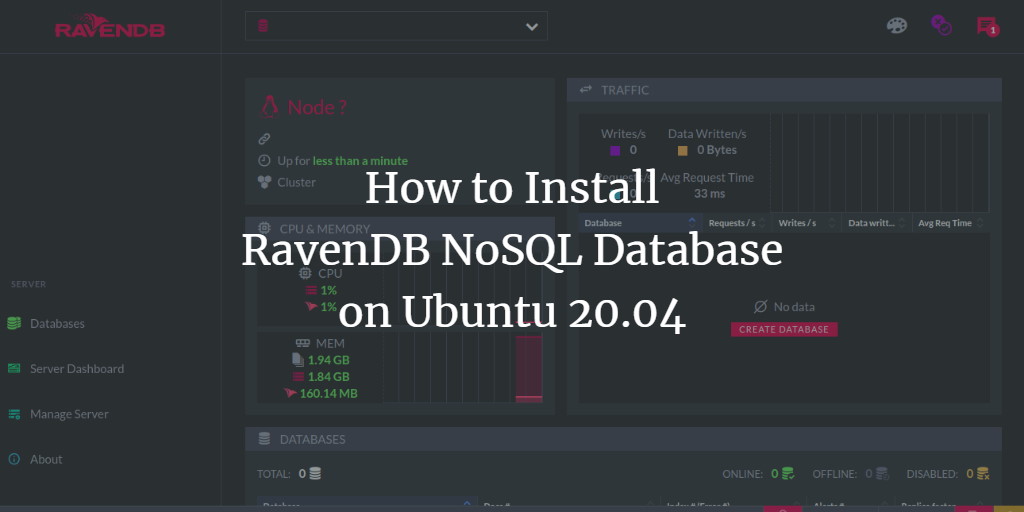
Task: Click the purple Writes/s legend swatch
Action: pos(615,151)
